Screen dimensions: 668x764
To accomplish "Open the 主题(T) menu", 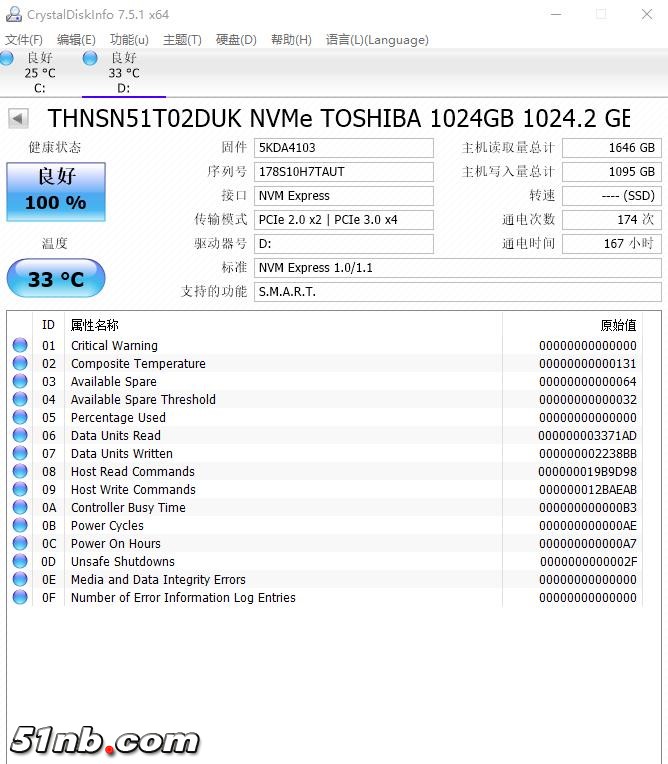I will click(x=182, y=40).
